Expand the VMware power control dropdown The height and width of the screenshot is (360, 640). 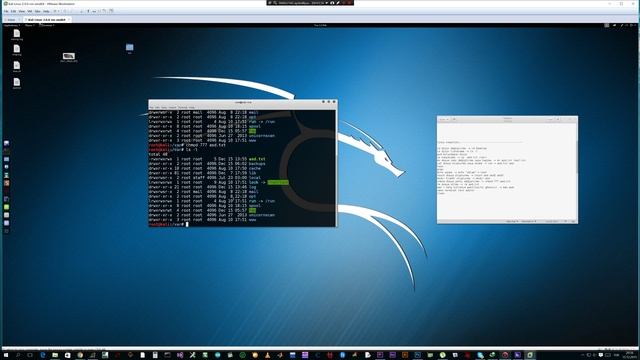pyautogui.click(x=58, y=11)
